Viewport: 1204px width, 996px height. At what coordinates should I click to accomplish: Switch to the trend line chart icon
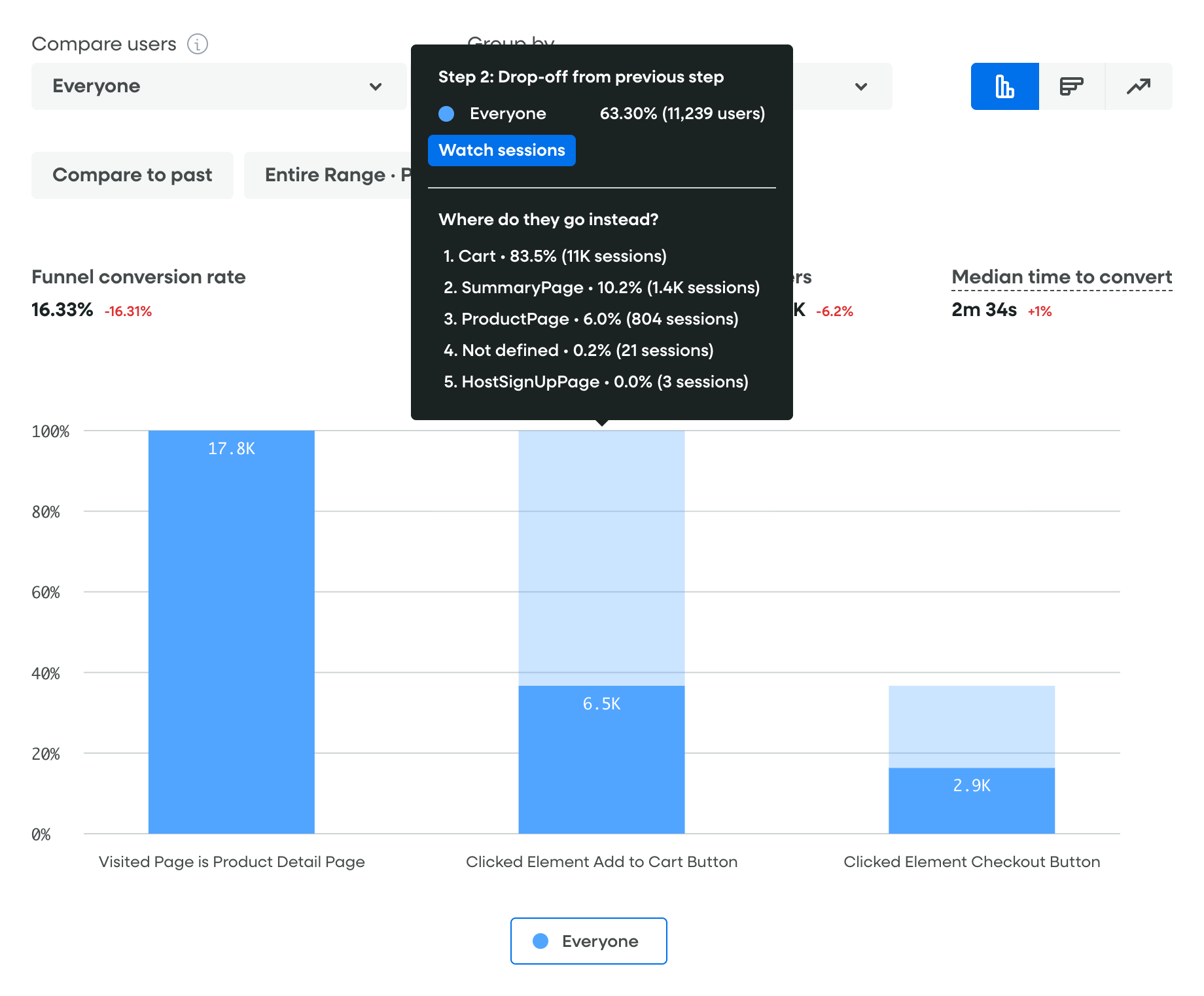click(x=1139, y=86)
